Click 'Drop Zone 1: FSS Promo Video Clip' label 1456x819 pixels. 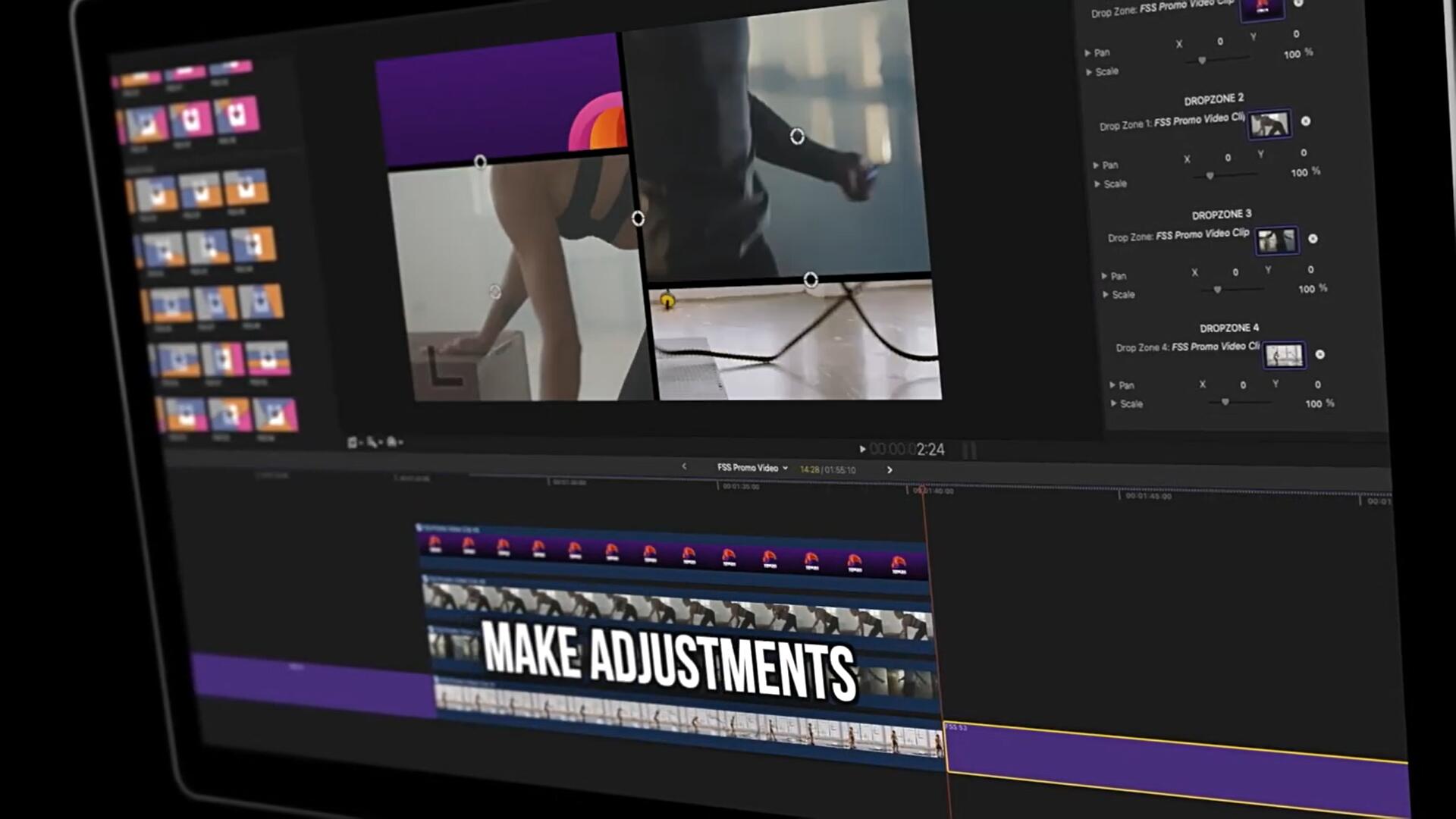coord(1172,121)
